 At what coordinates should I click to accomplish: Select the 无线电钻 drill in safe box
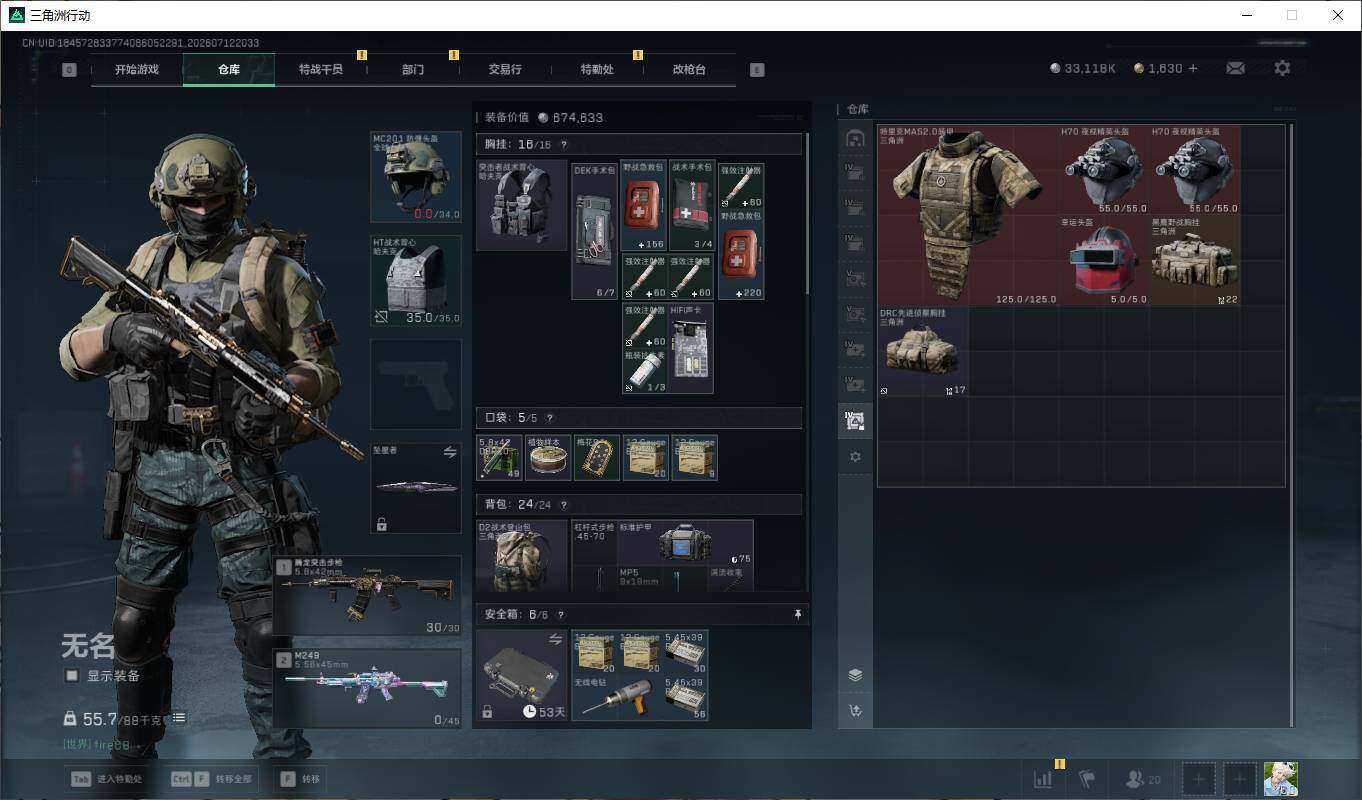pyautogui.click(x=617, y=698)
